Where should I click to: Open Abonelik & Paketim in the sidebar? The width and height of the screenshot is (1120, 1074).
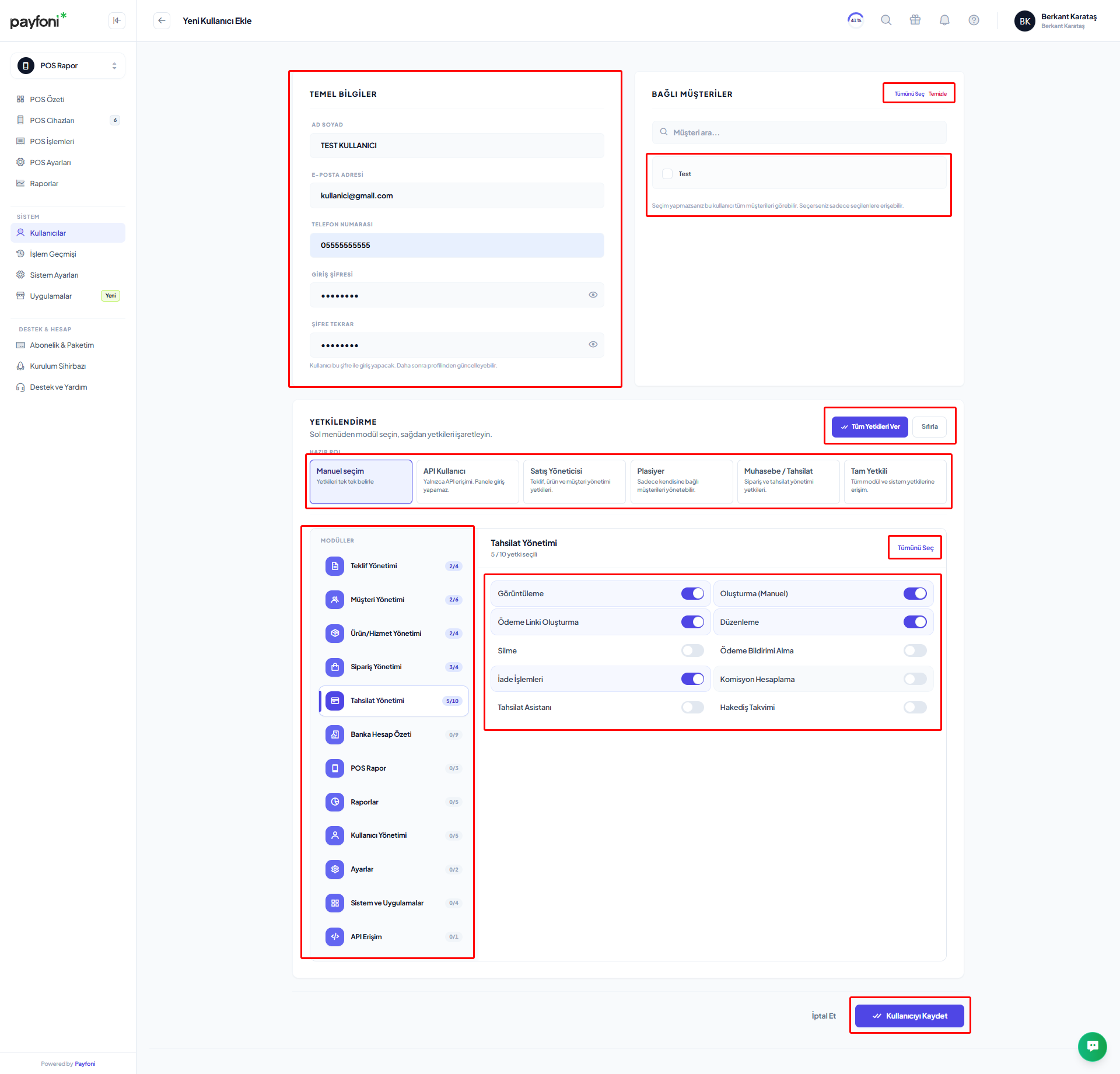pyautogui.click(x=68, y=345)
